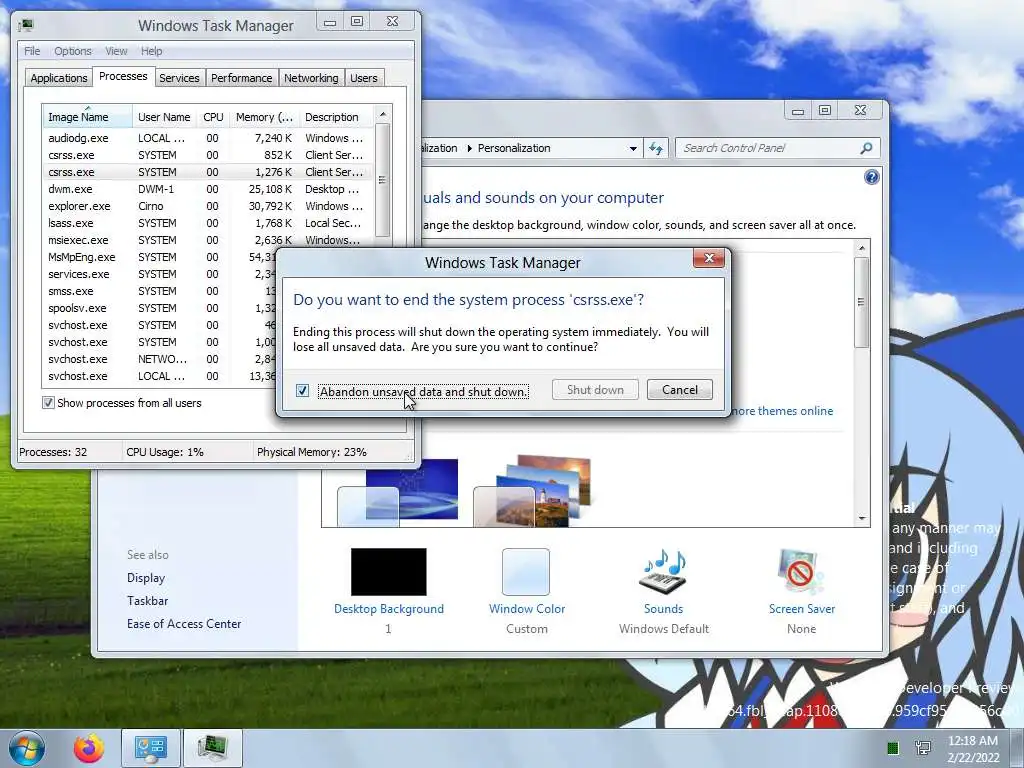Open the Control Panel help icon

[871, 177]
